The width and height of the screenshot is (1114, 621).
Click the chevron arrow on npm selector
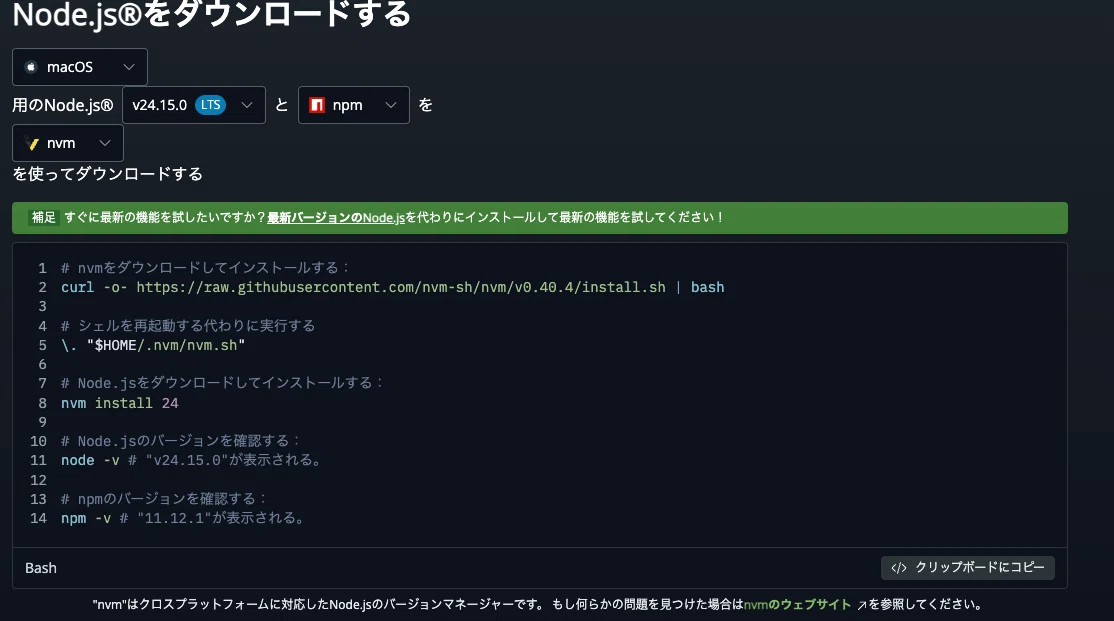(x=391, y=105)
